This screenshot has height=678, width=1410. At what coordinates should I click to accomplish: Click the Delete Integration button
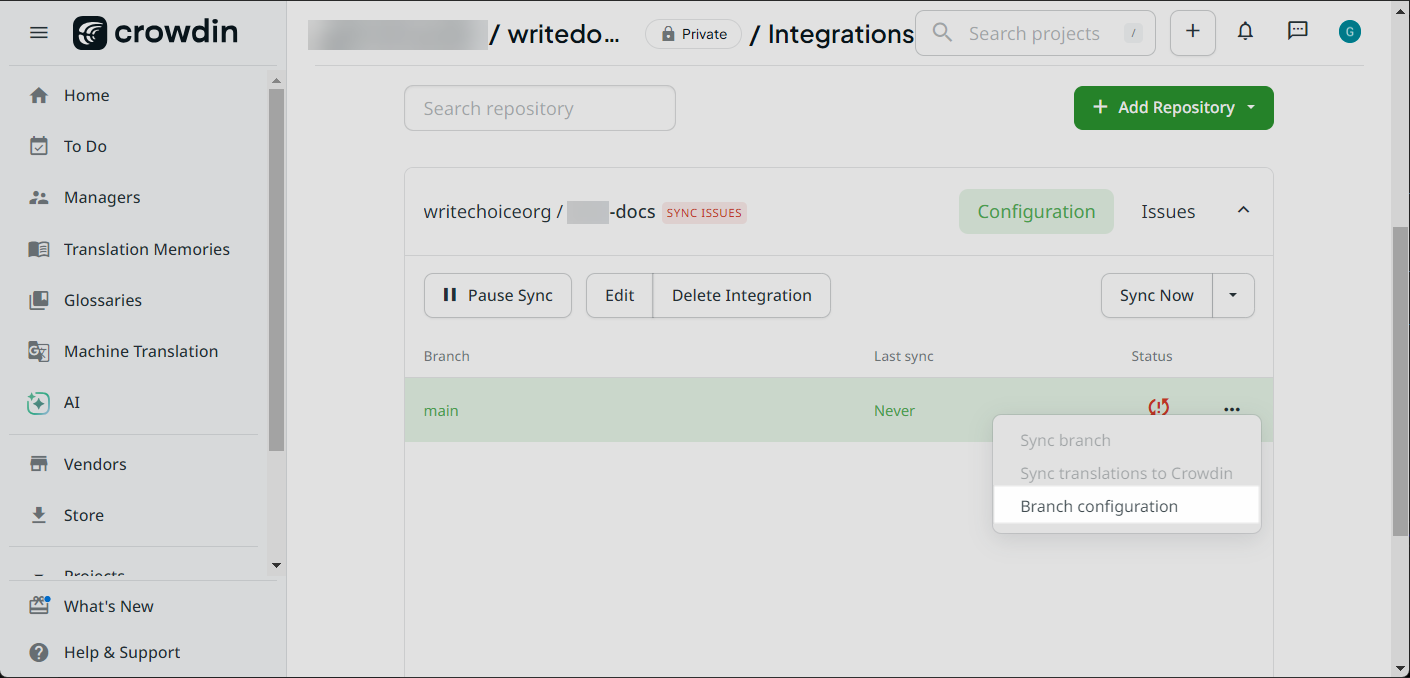(741, 296)
